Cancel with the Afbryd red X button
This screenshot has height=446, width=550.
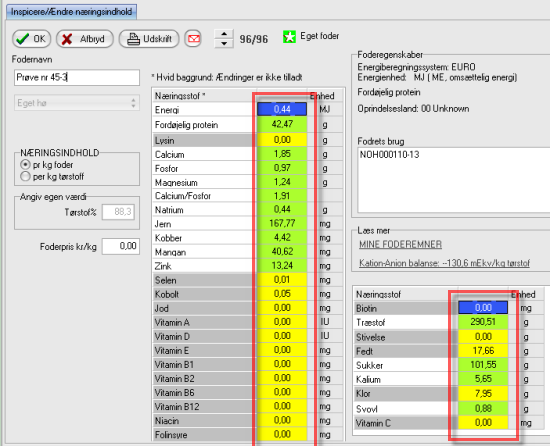[x=85, y=39]
